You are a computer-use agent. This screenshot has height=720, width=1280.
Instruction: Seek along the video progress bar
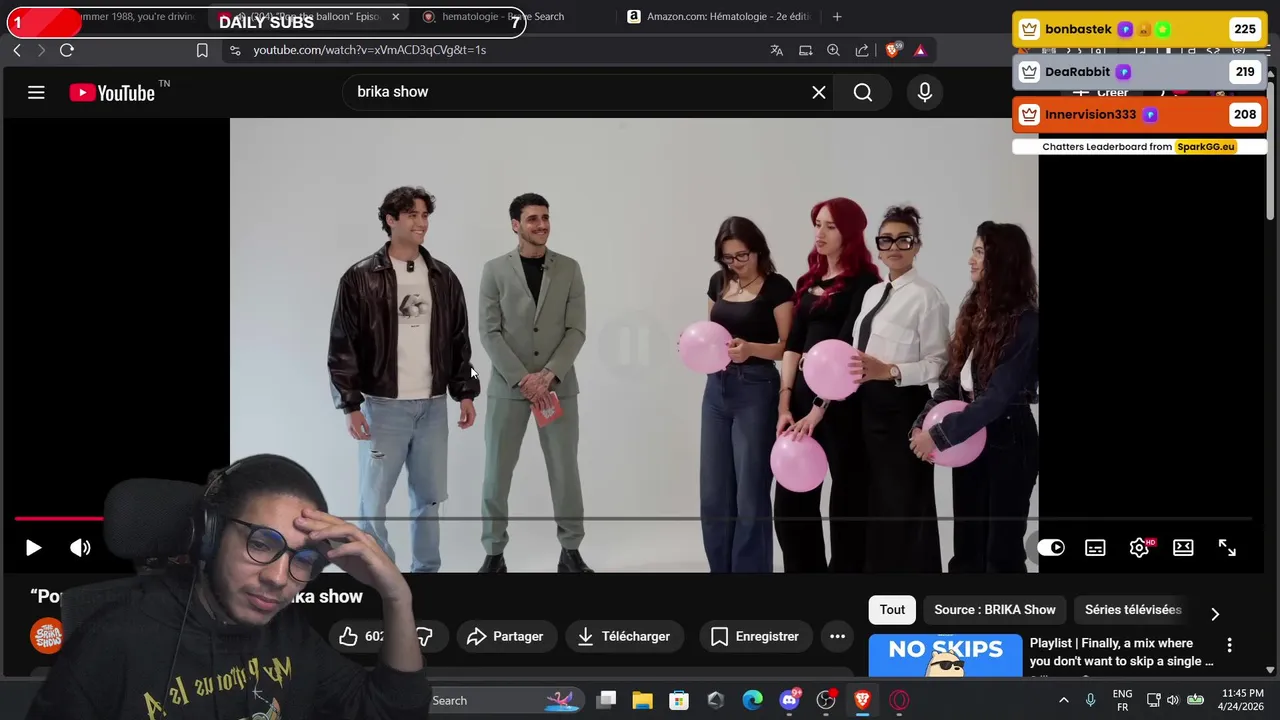(633, 518)
